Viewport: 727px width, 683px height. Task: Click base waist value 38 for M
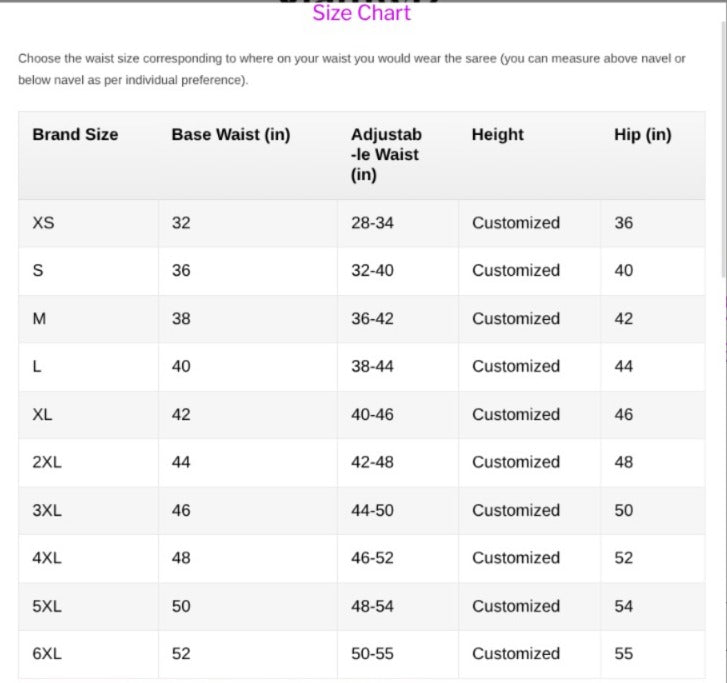point(181,319)
